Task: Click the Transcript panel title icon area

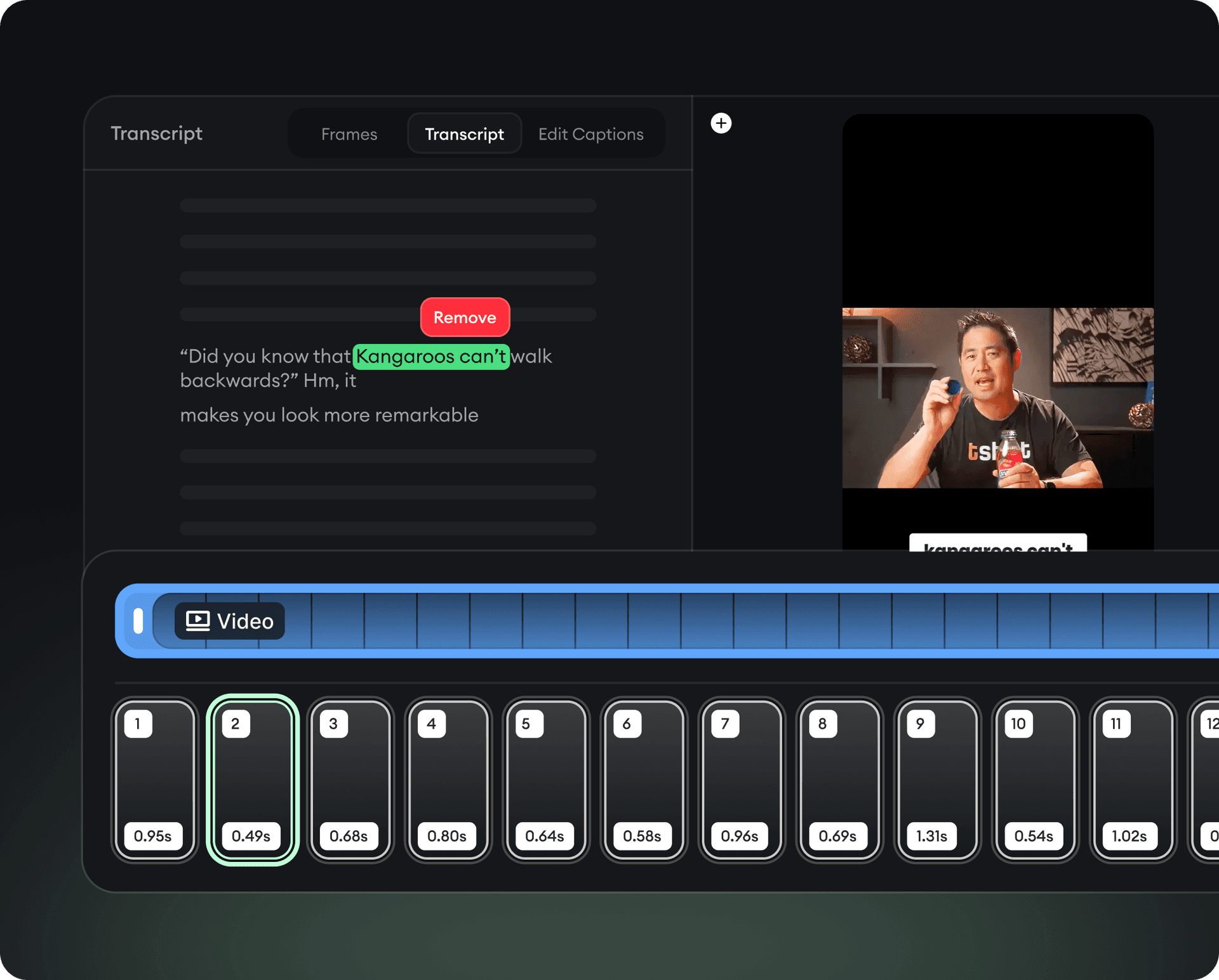Action: [156, 133]
